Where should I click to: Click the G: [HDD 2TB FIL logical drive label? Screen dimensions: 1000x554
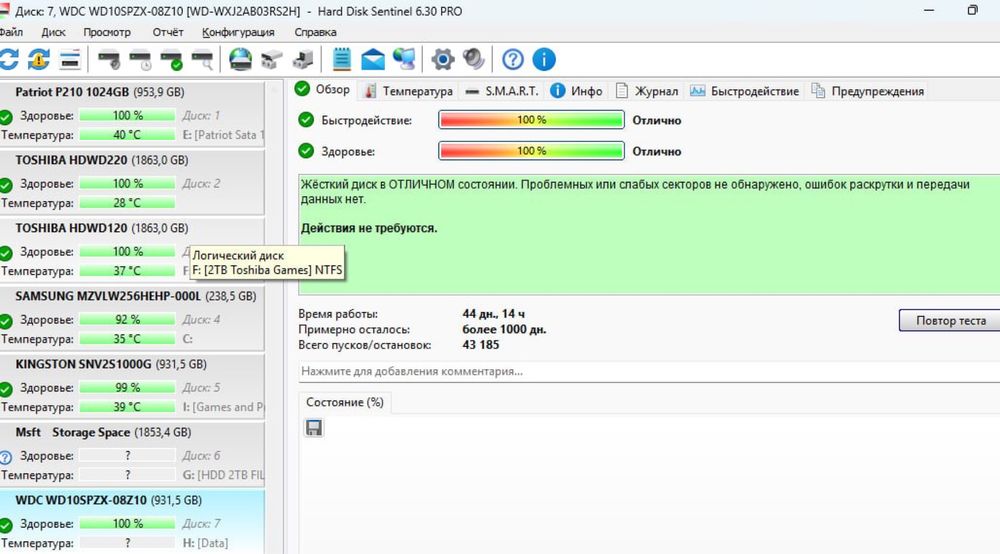click(x=223, y=475)
